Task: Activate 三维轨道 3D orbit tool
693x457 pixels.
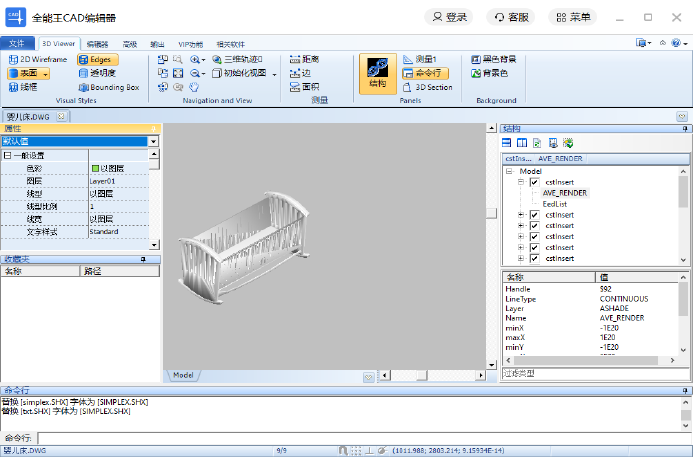Action: 236,60
